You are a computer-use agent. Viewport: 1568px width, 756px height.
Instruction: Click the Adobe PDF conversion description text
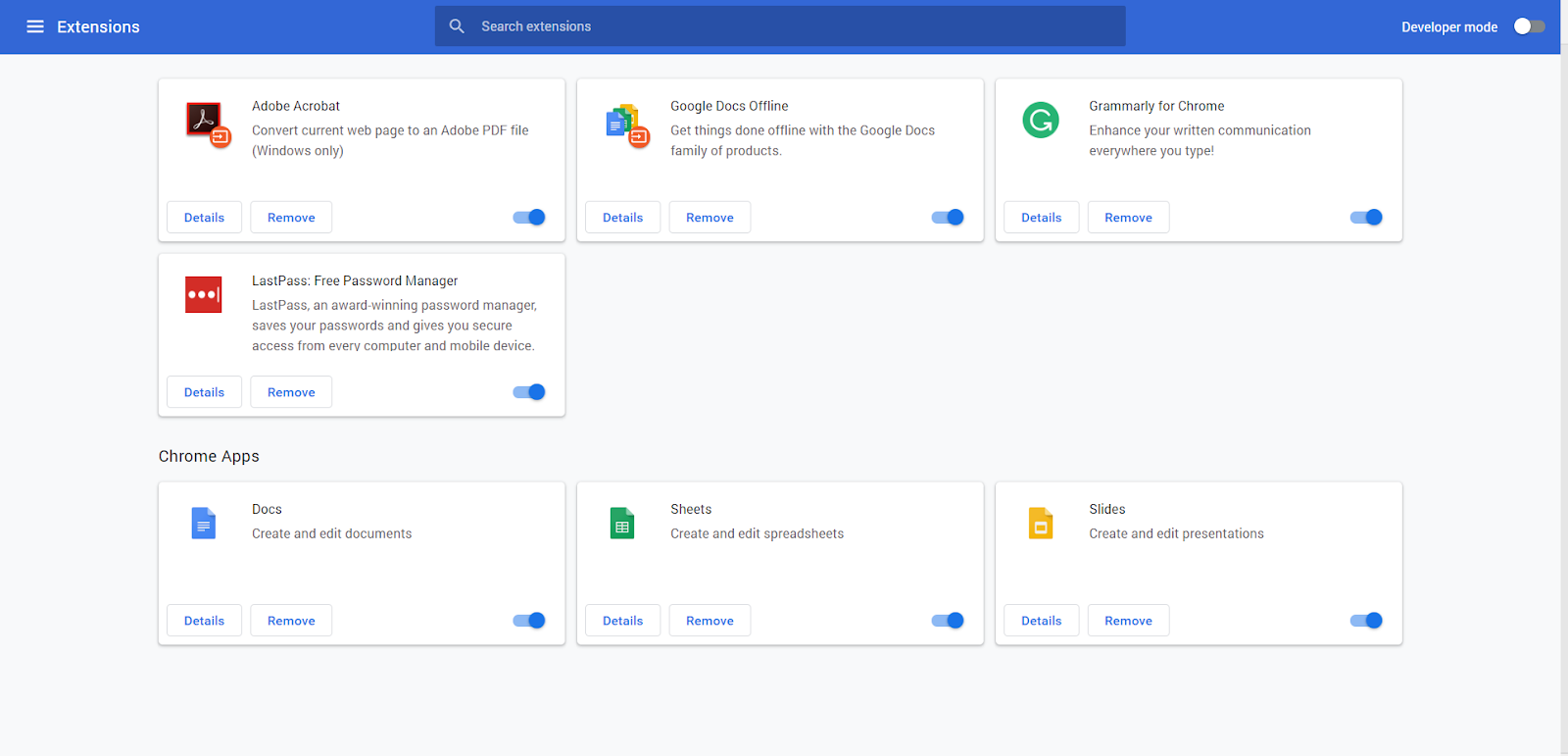[390, 140]
